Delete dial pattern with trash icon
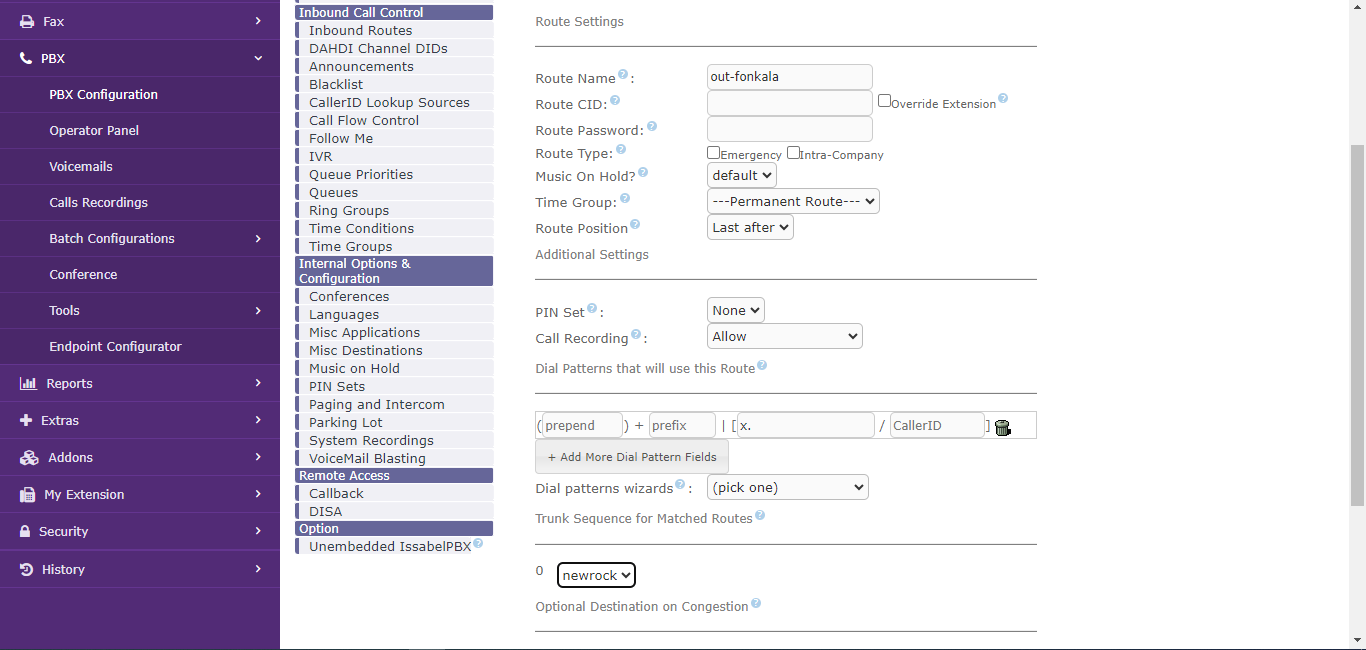This screenshot has height=650, width=1366. coord(1002,427)
